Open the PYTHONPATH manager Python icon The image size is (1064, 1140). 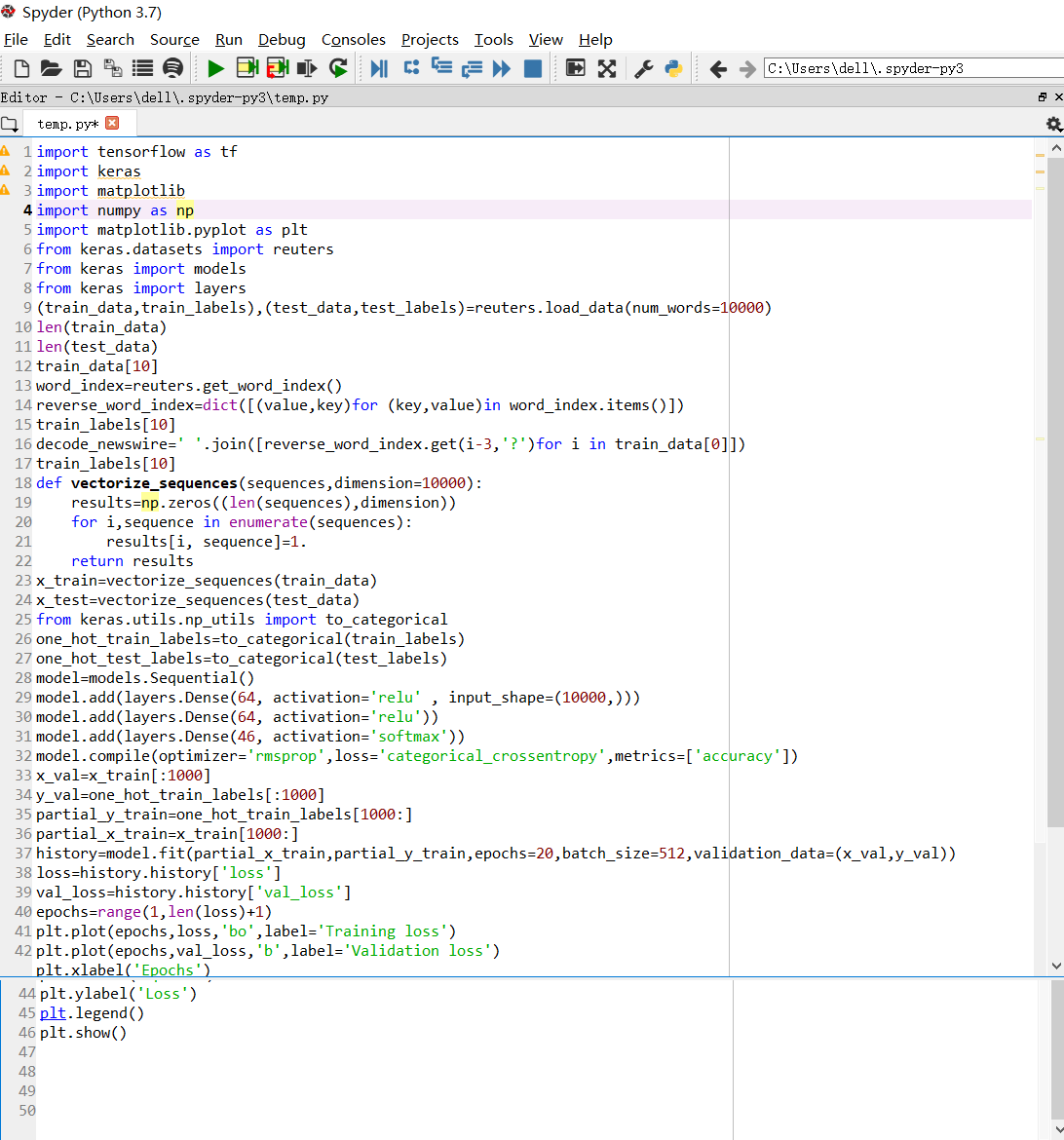point(673,68)
